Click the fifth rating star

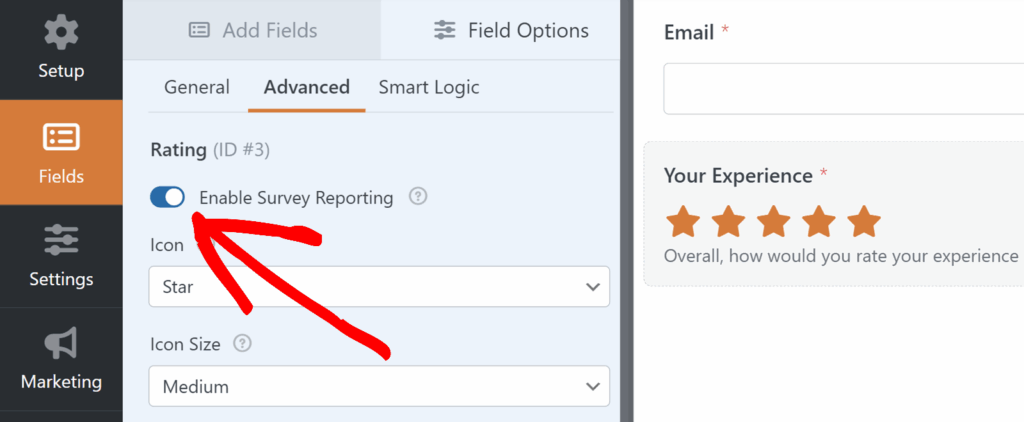click(x=863, y=221)
